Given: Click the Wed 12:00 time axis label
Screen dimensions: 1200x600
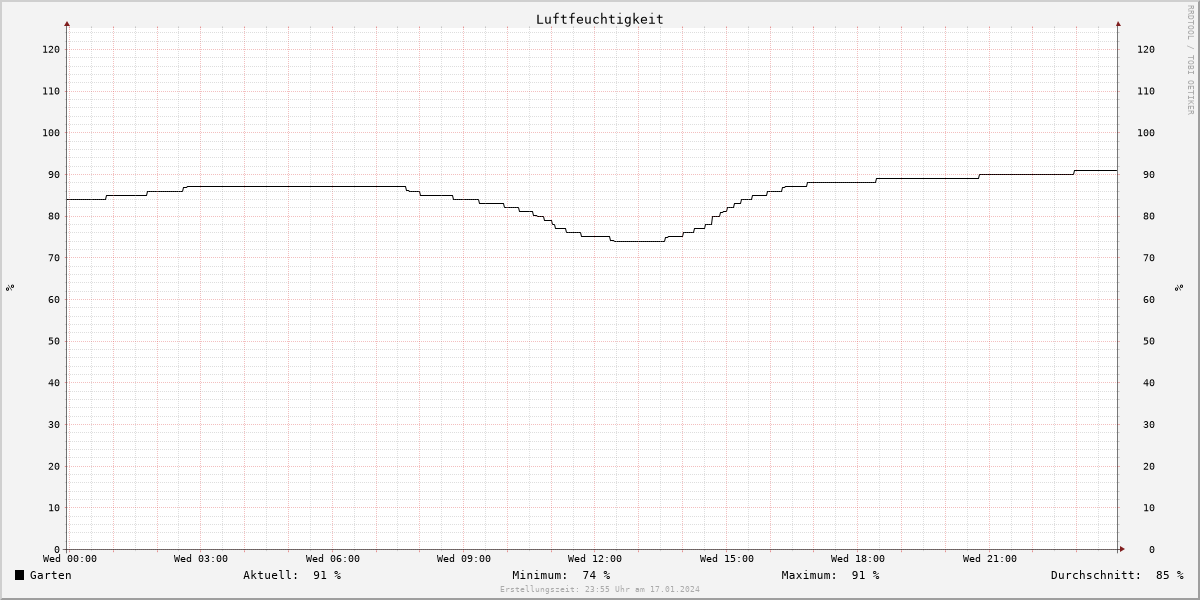Looking at the screenshot, I should click(595, 559).
